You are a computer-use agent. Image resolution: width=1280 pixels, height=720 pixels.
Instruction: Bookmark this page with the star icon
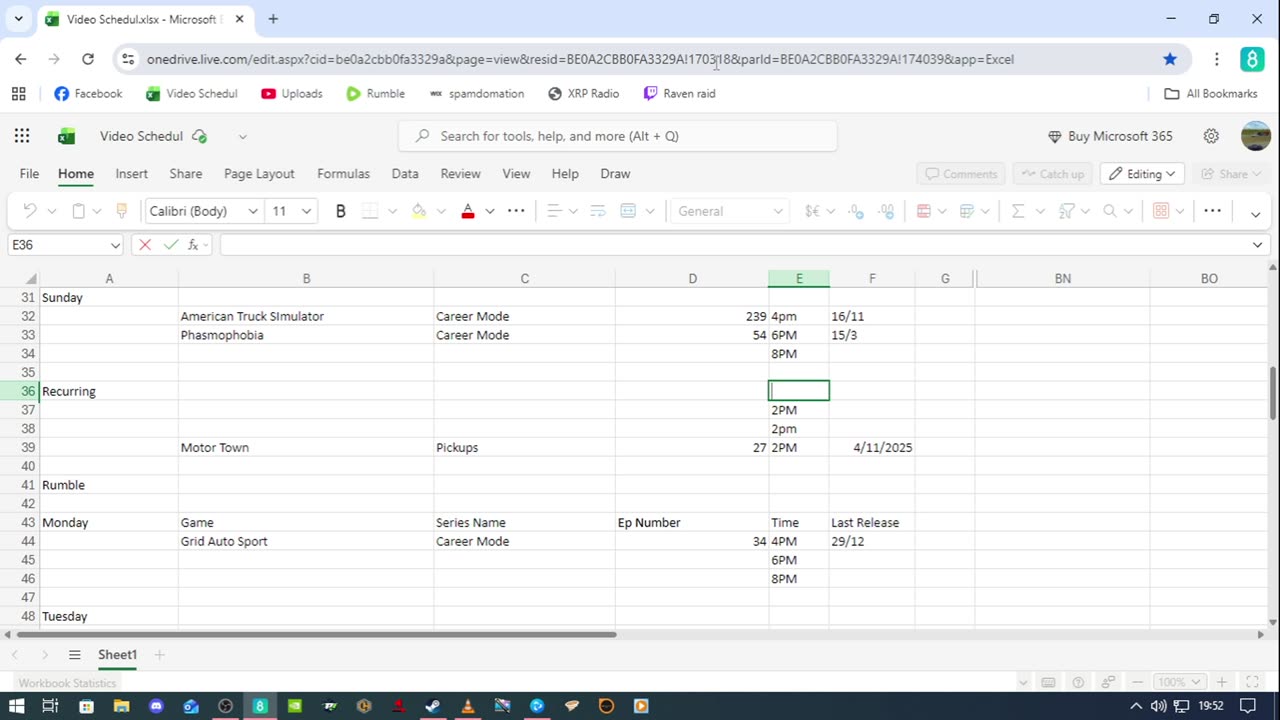click(x=1170, y=59)
